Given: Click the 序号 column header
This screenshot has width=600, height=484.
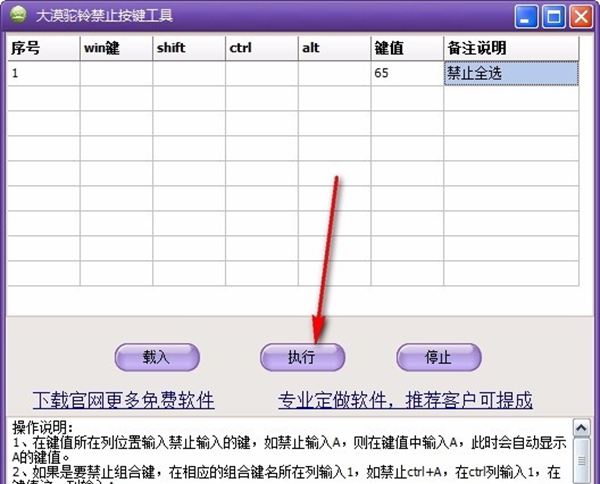Looking at the screenshot, I should 44,48.
